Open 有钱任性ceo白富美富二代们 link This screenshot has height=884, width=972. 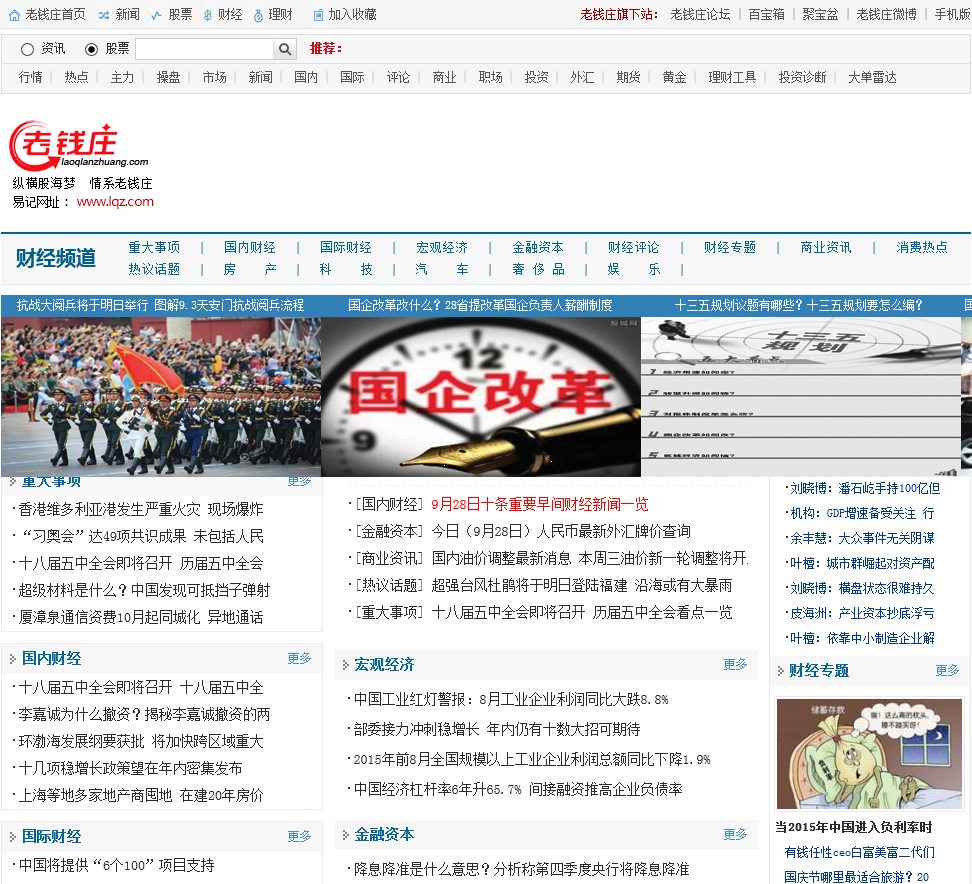tap(859, 852)
